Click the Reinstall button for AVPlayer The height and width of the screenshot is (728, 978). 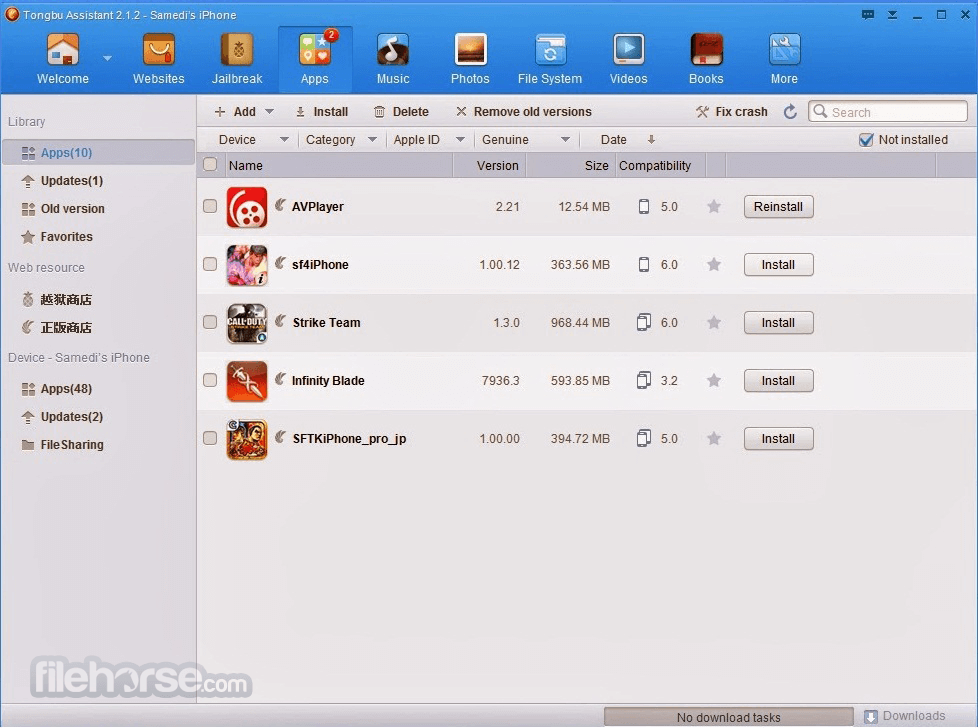tap(778, 206)
